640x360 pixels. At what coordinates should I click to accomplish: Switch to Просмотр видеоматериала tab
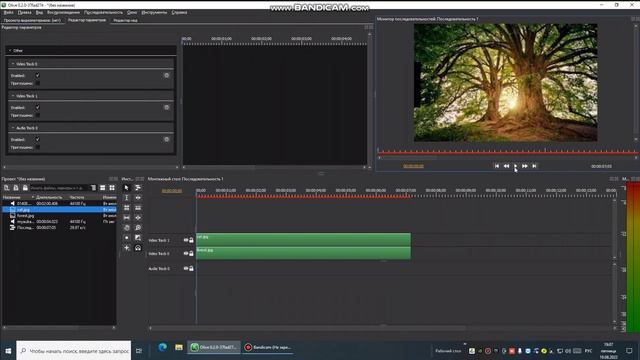pos(32,20)
